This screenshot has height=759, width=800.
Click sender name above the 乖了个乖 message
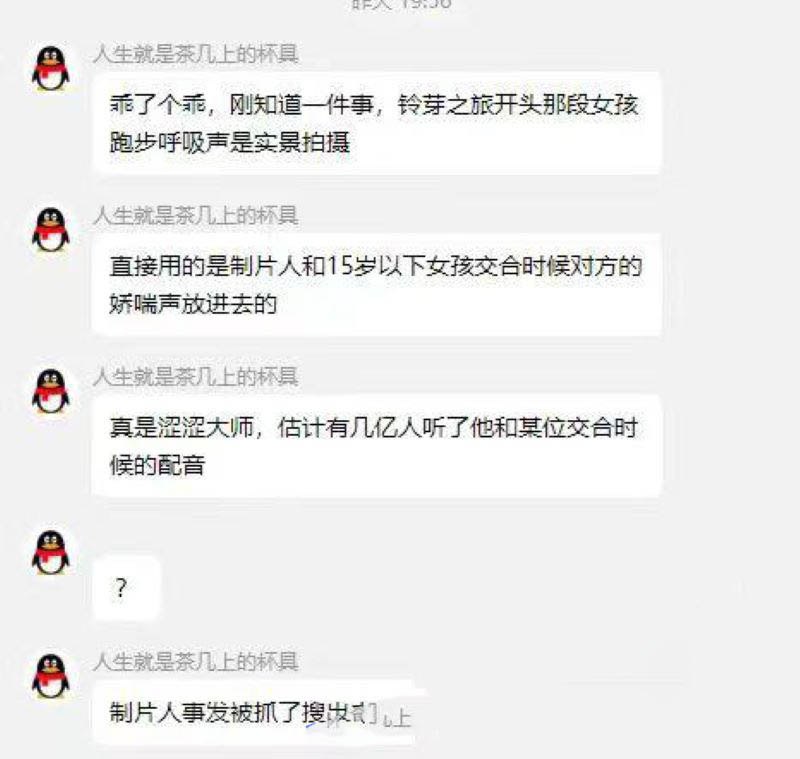point(195,54)
